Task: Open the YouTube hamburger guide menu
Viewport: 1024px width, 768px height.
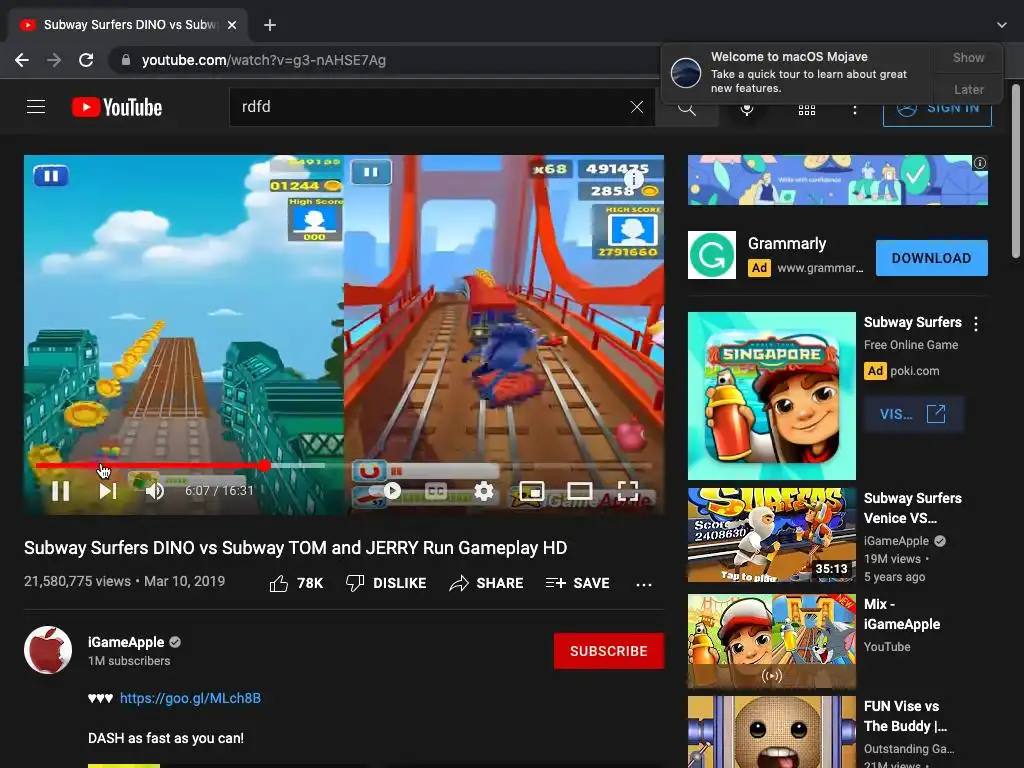Action: pyautogui.click(x=36, y=106)
